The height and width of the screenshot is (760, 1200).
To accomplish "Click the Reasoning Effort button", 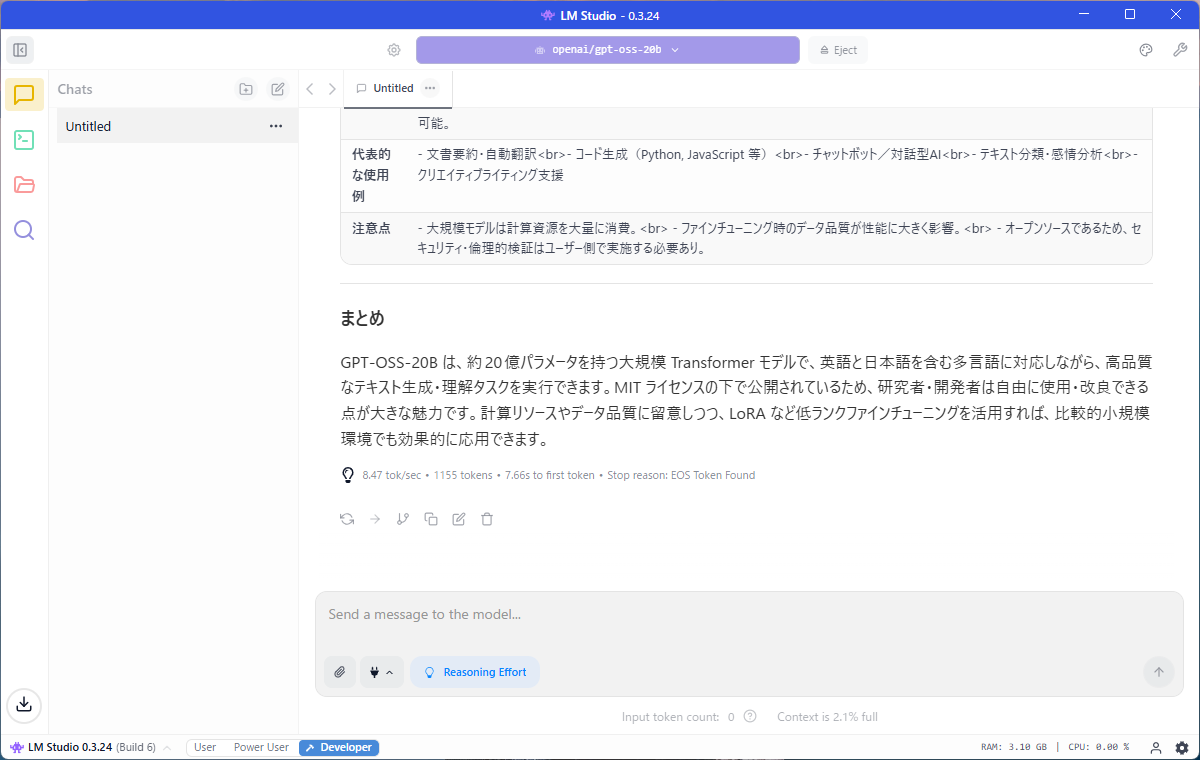I will tap(475, 672).
